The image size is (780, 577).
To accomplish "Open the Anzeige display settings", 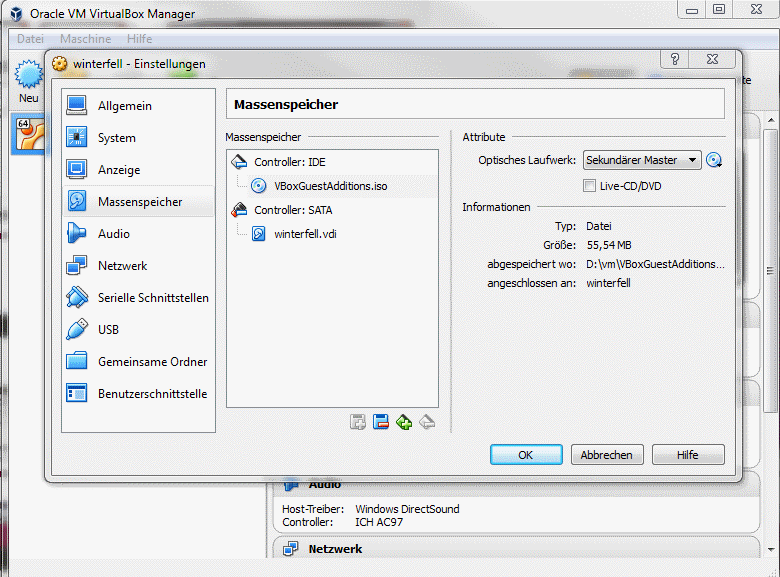I will click(138, 170).
